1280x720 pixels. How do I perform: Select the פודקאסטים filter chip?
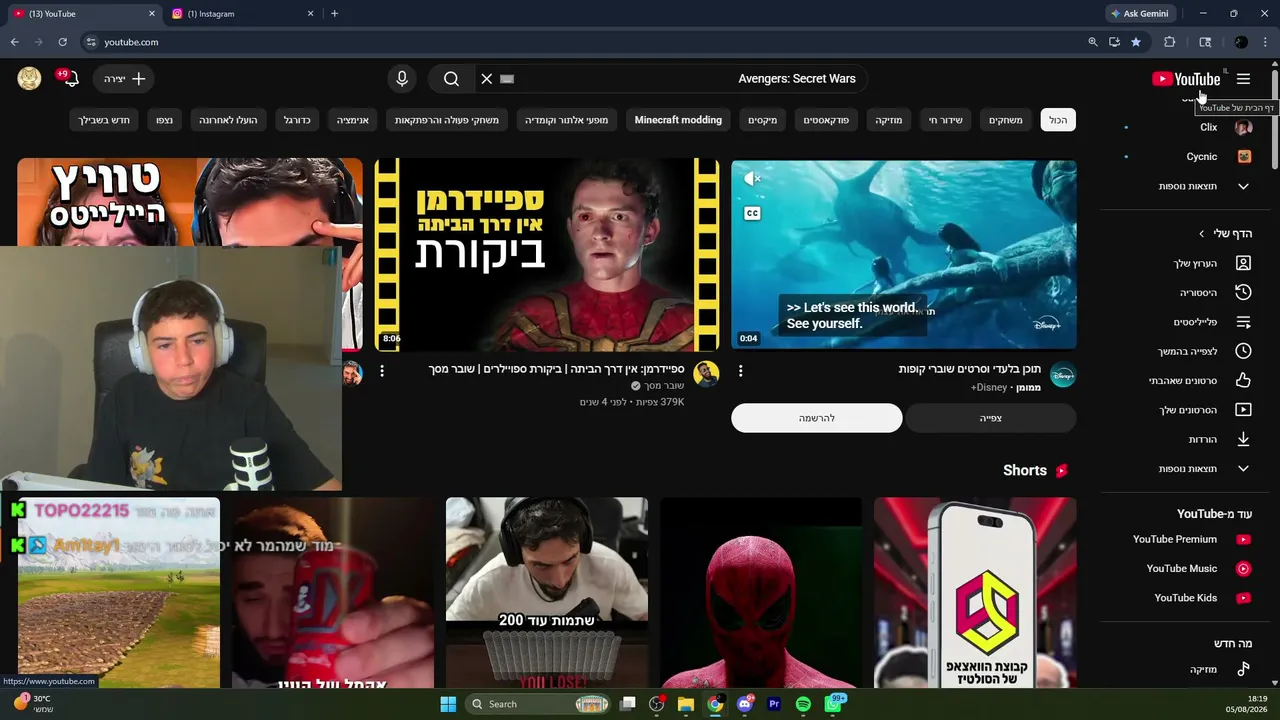tap(827, 120)
